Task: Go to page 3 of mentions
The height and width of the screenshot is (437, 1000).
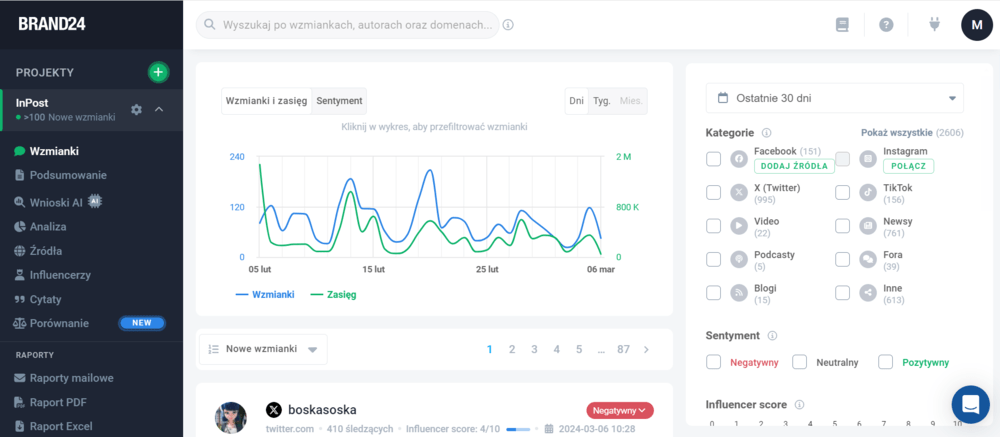Action: tap(534, 349)
